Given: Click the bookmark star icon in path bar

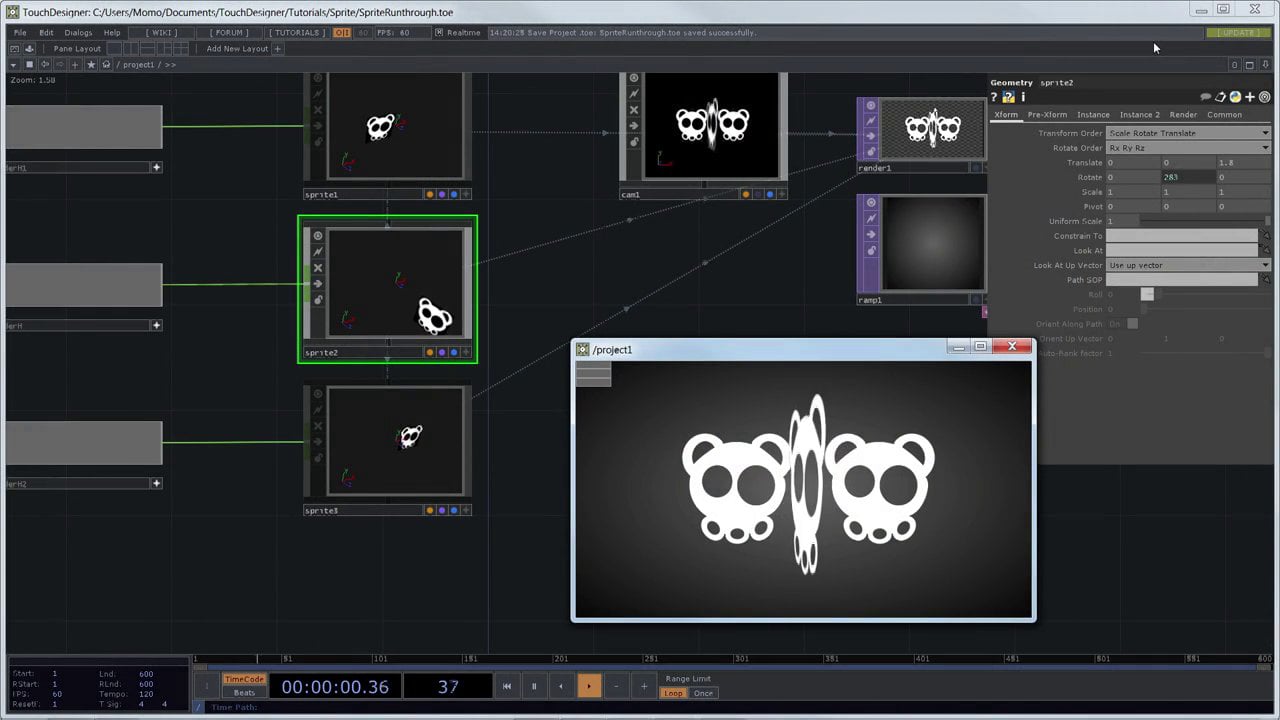Looking at the screenshot, I should click(91, 65).
